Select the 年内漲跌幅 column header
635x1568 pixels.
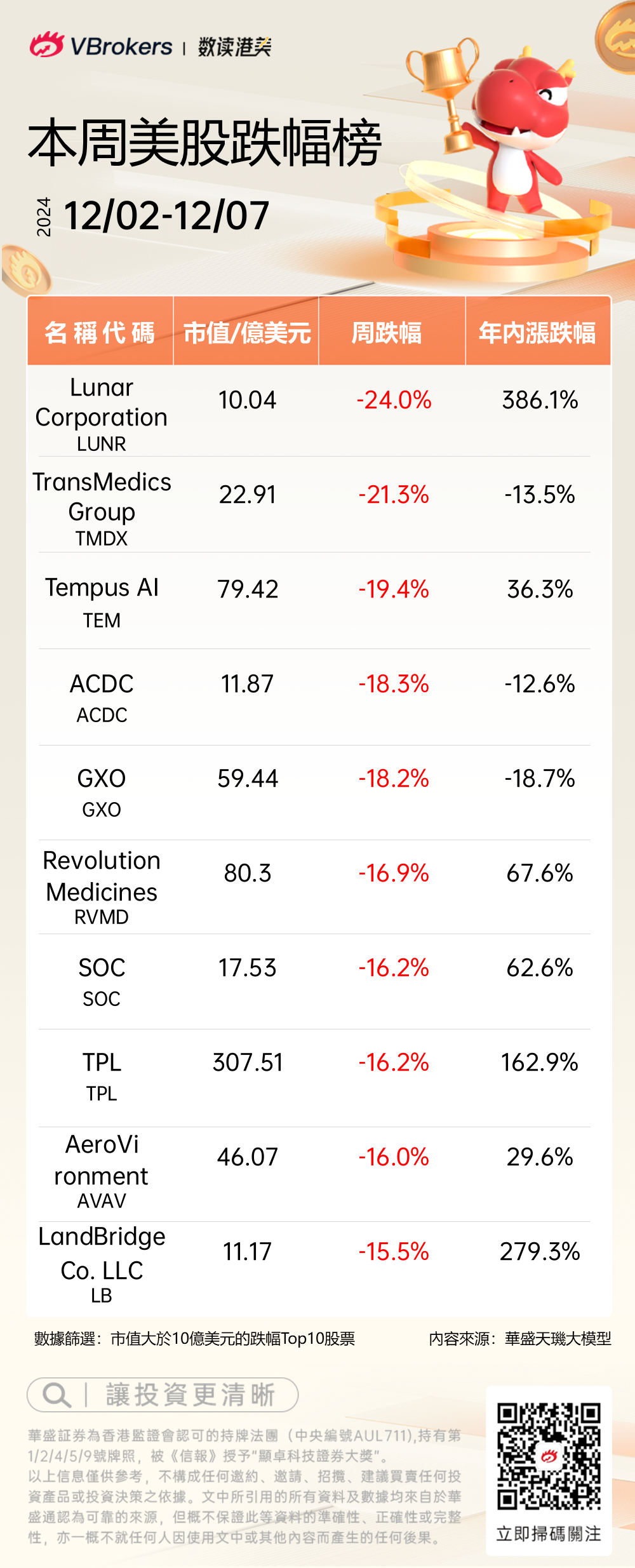pos(537,332)
